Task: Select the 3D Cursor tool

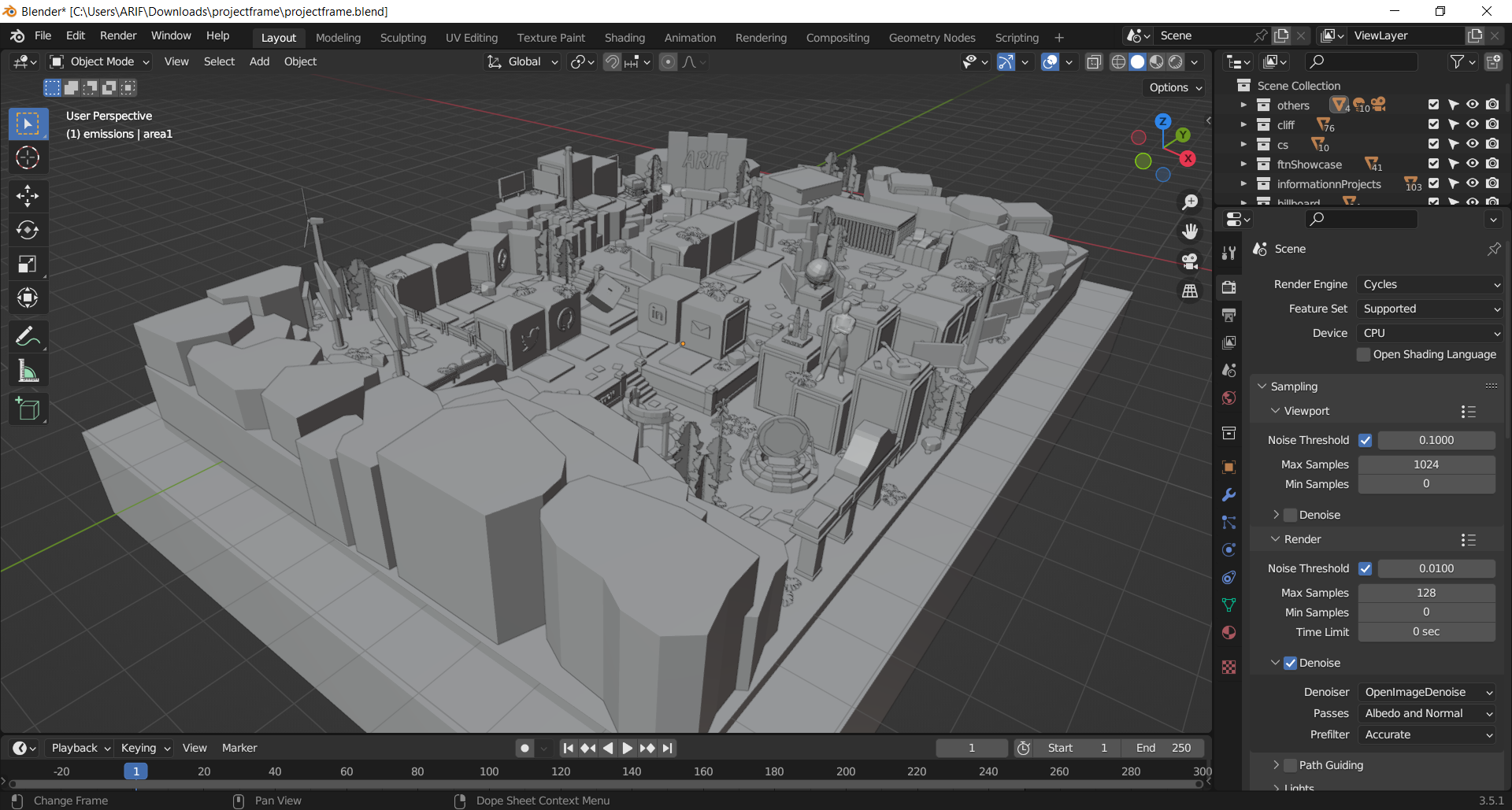Action: coord(28,158)
